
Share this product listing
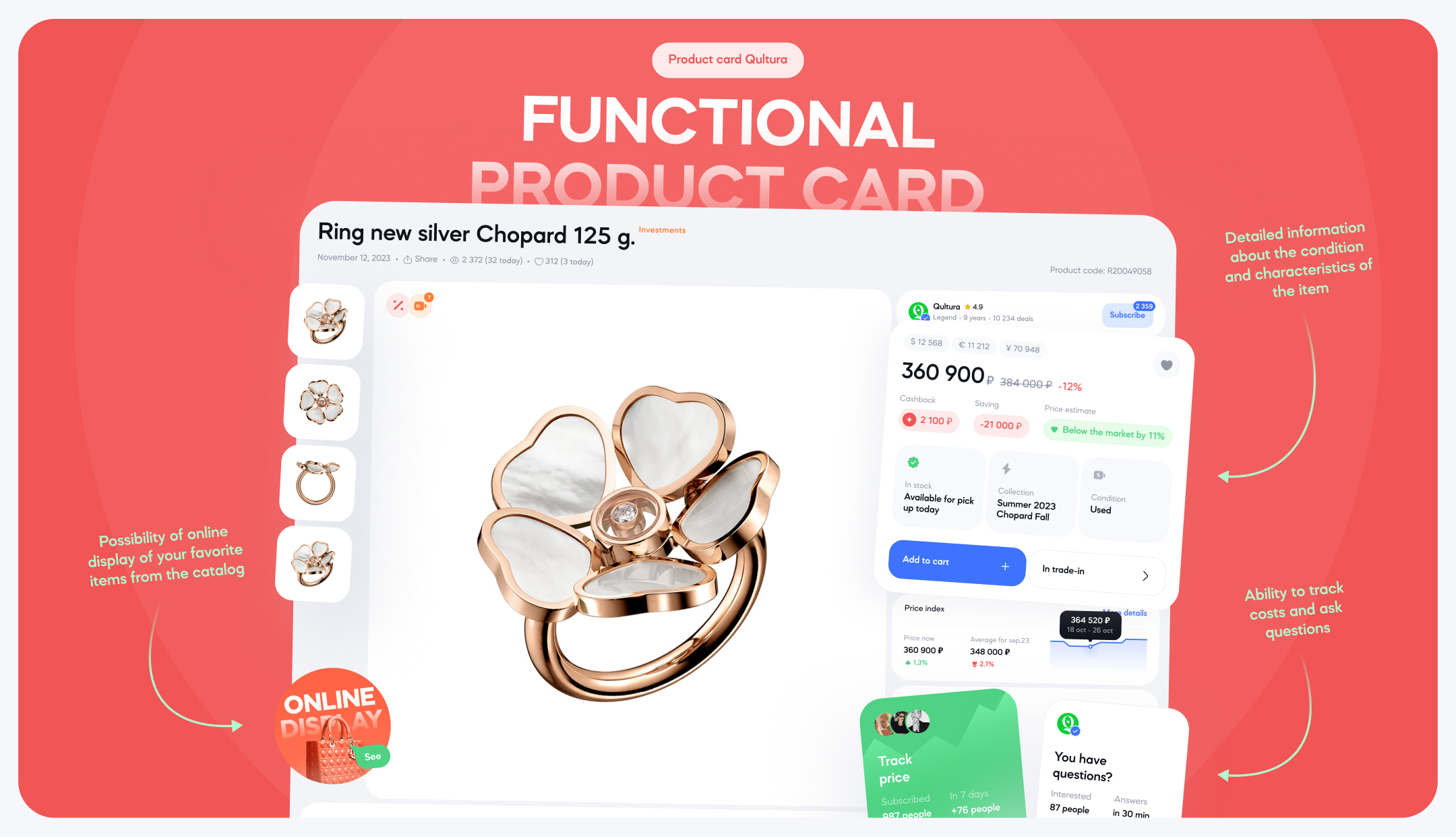421,259
